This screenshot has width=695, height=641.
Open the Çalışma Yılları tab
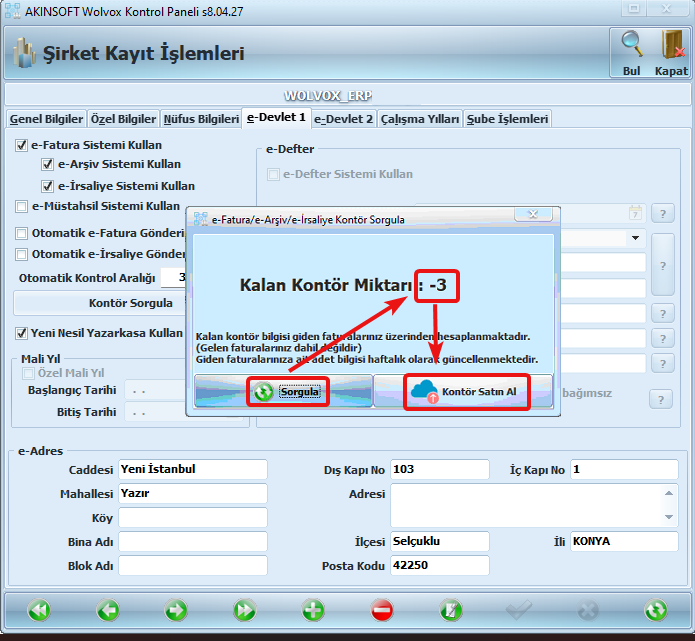point(419,118)
